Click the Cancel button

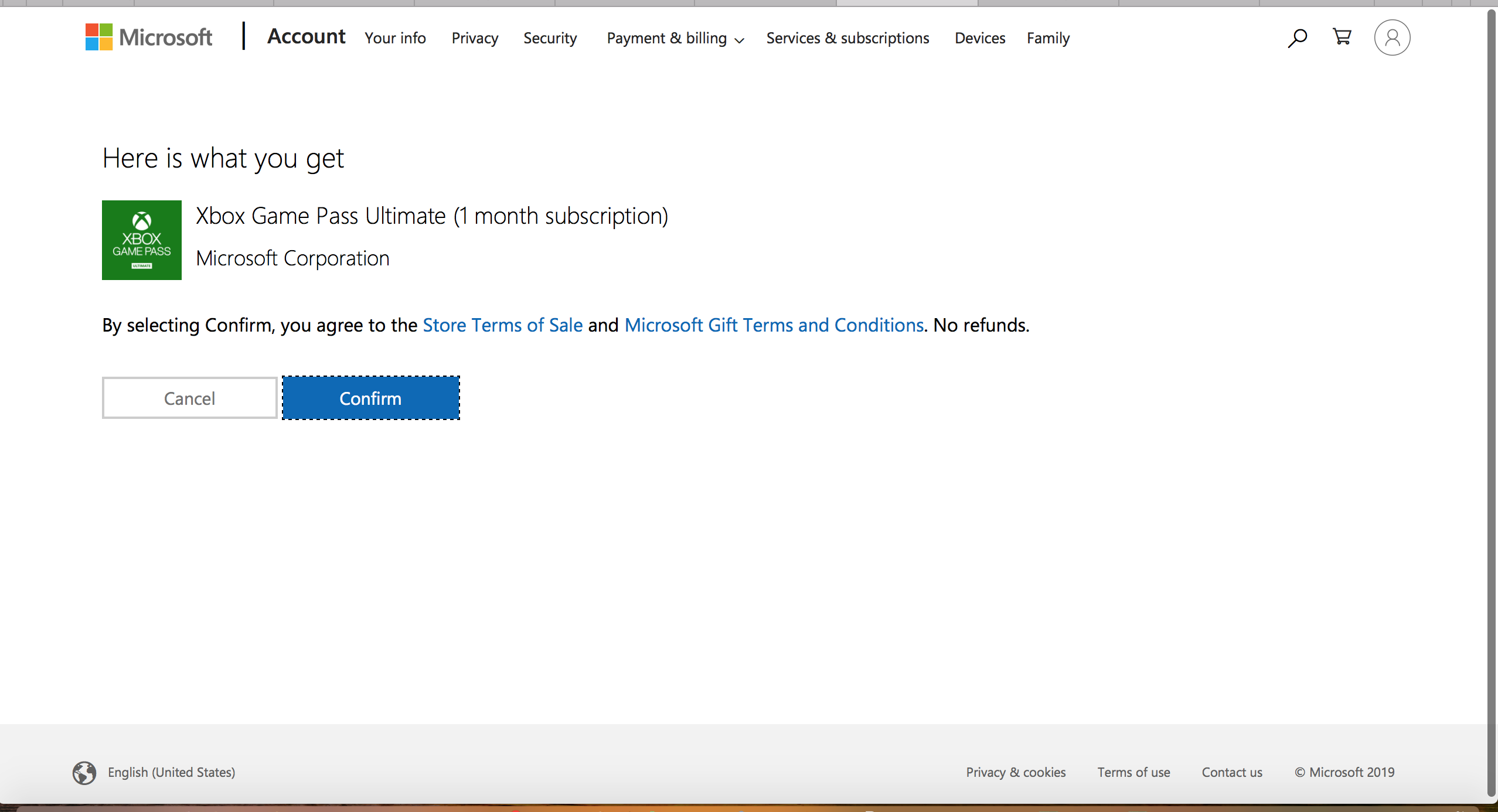coord(189,398)
